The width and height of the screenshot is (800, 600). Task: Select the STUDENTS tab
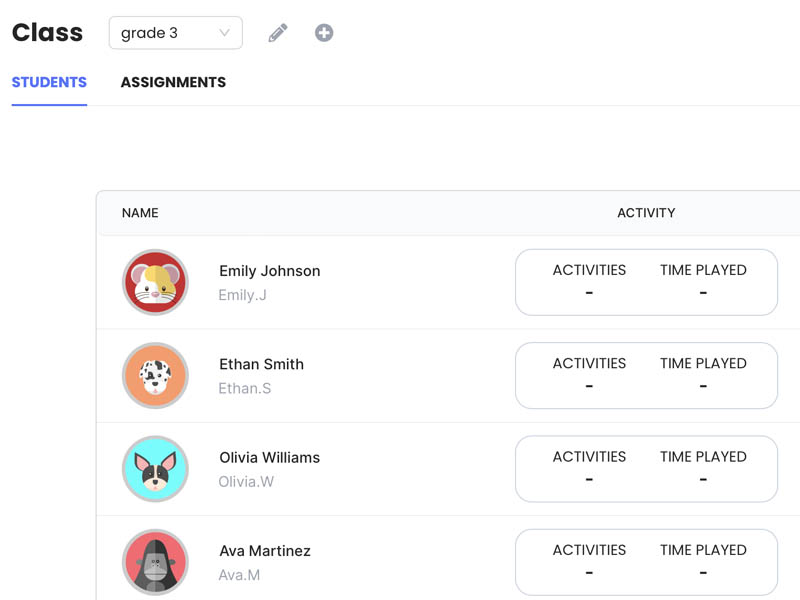[x=49, y=82]
